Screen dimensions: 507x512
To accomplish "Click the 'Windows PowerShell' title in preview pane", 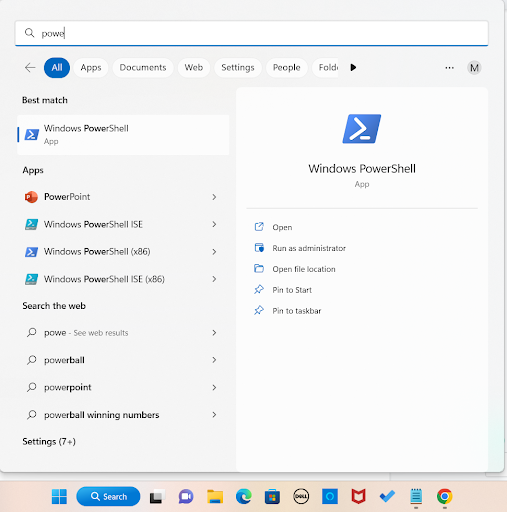I will [x=362, y=169].
